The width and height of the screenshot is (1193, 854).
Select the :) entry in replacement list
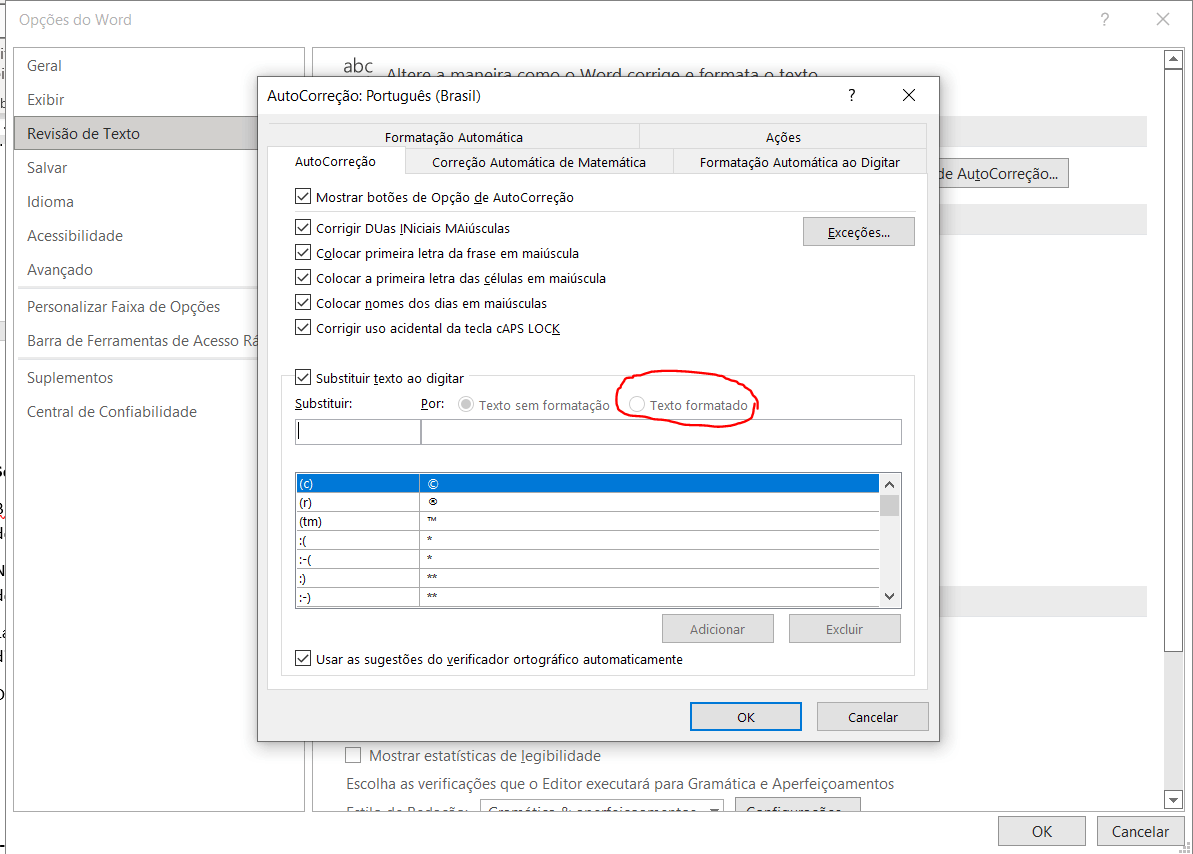click(587, 578)
